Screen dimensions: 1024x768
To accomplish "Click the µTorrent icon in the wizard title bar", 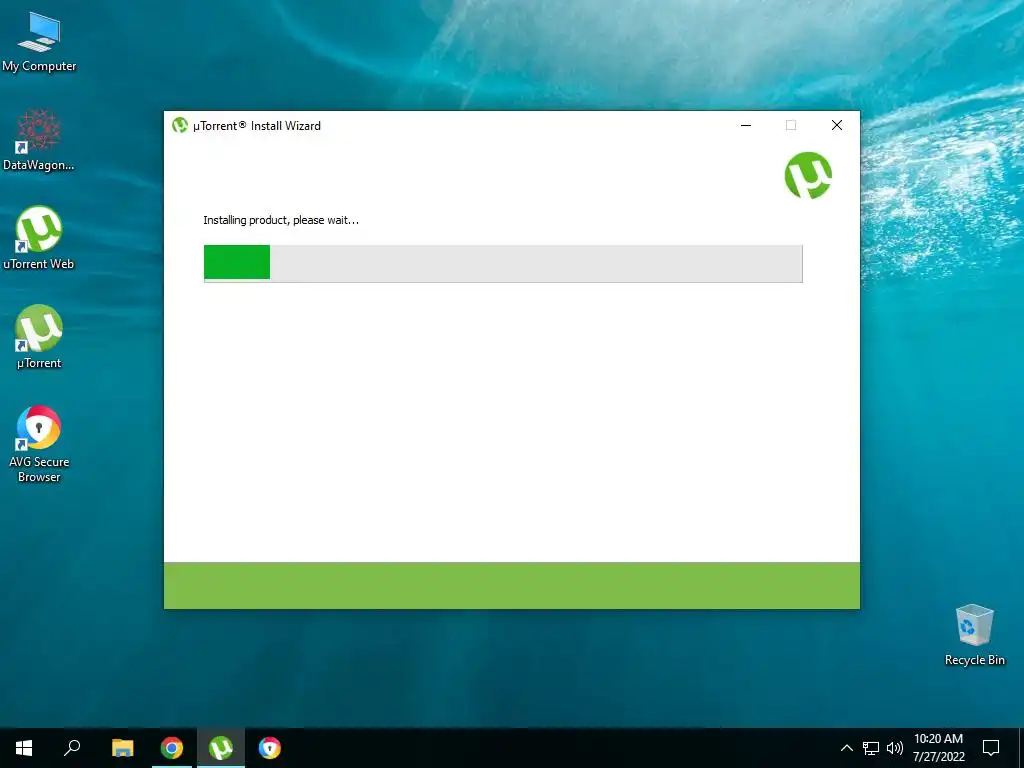I will point(180,125).
